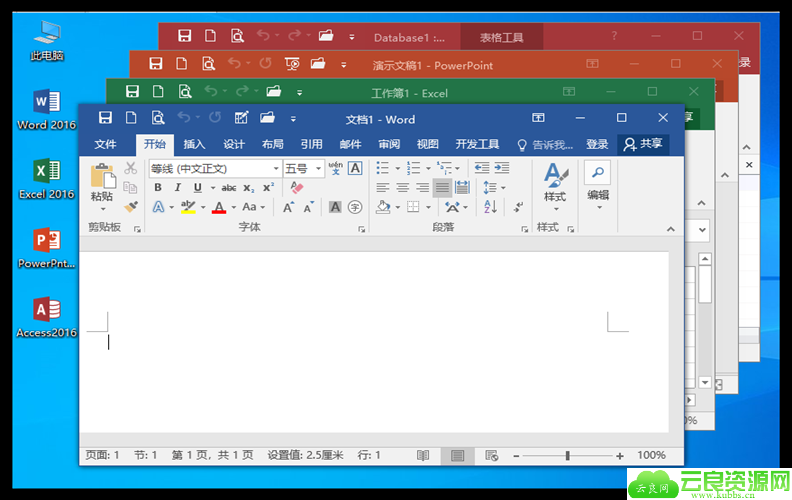Open Excel 2016 desktop shortcut

point(46,179)
